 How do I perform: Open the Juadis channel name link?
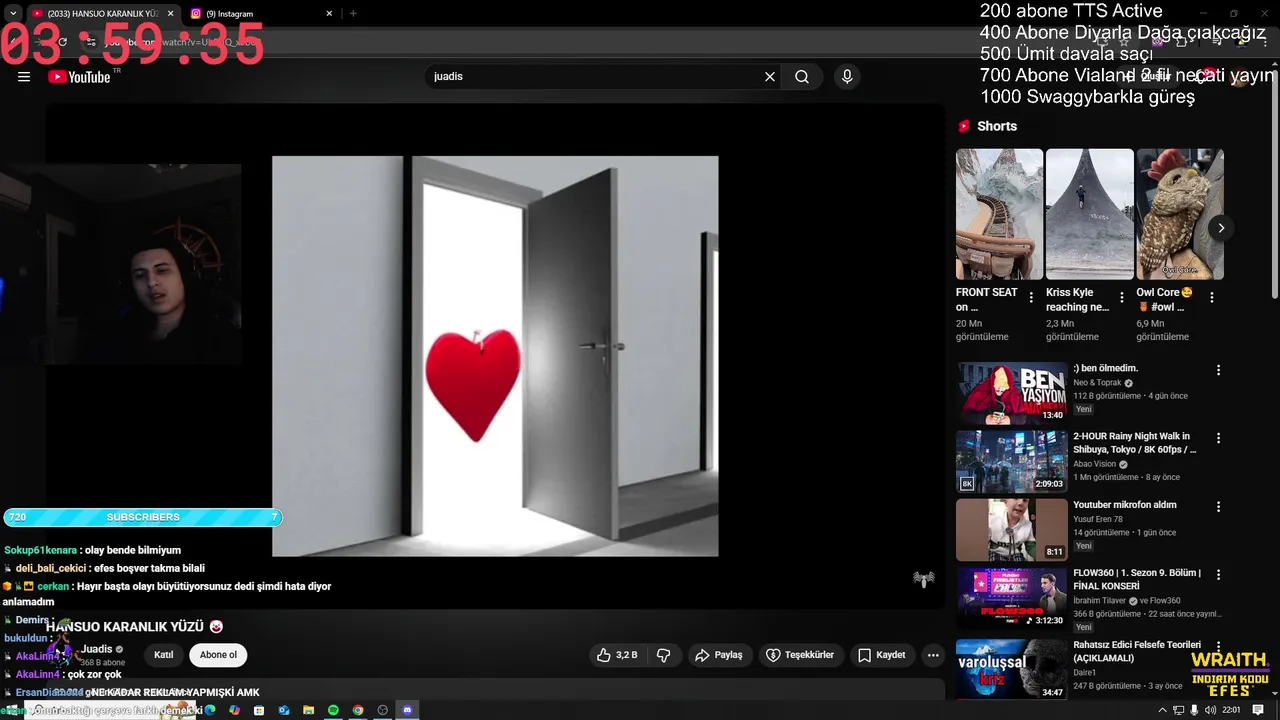[x=97, y=649]
